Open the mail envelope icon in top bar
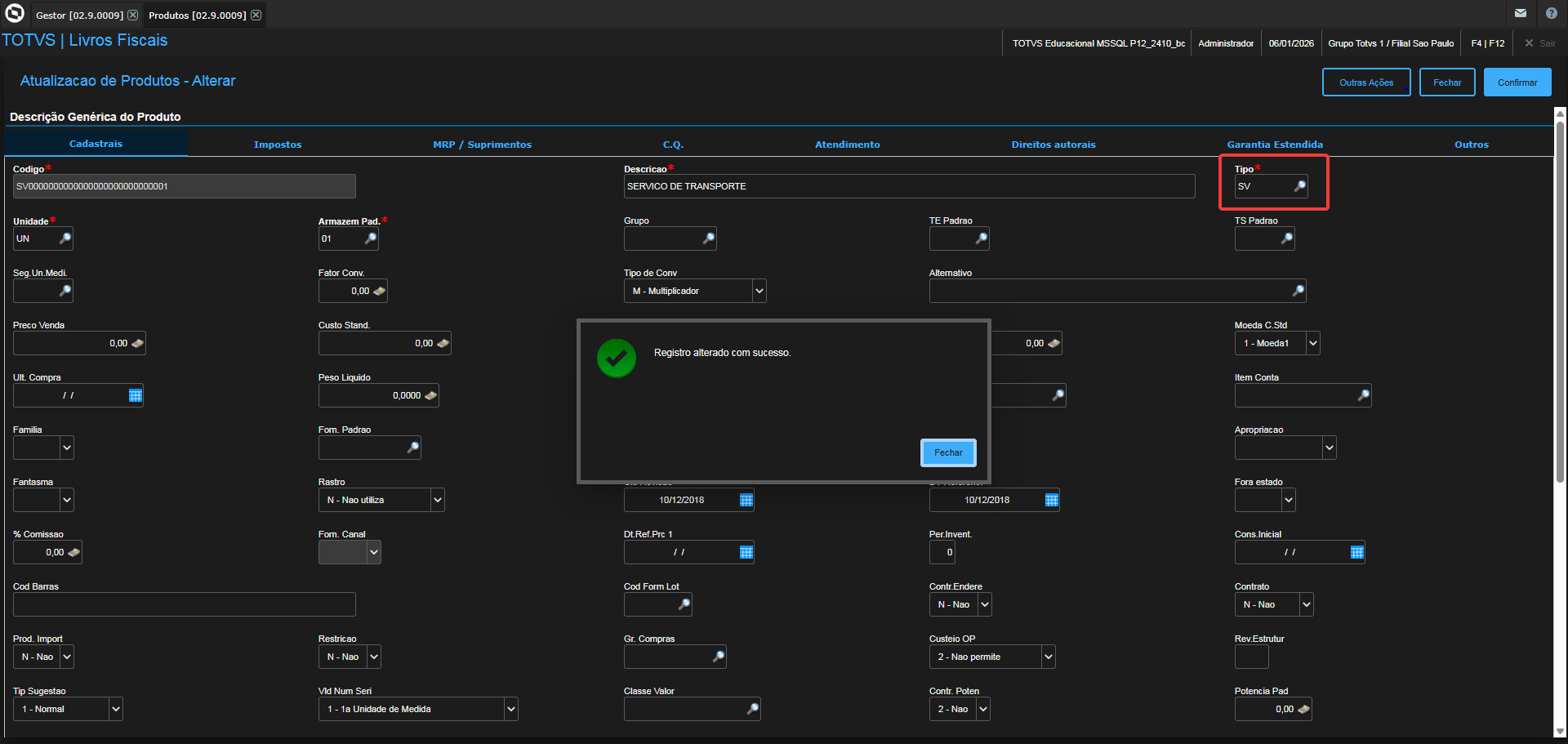This screenshot has height=744, width=1568. coord(1521,13)
